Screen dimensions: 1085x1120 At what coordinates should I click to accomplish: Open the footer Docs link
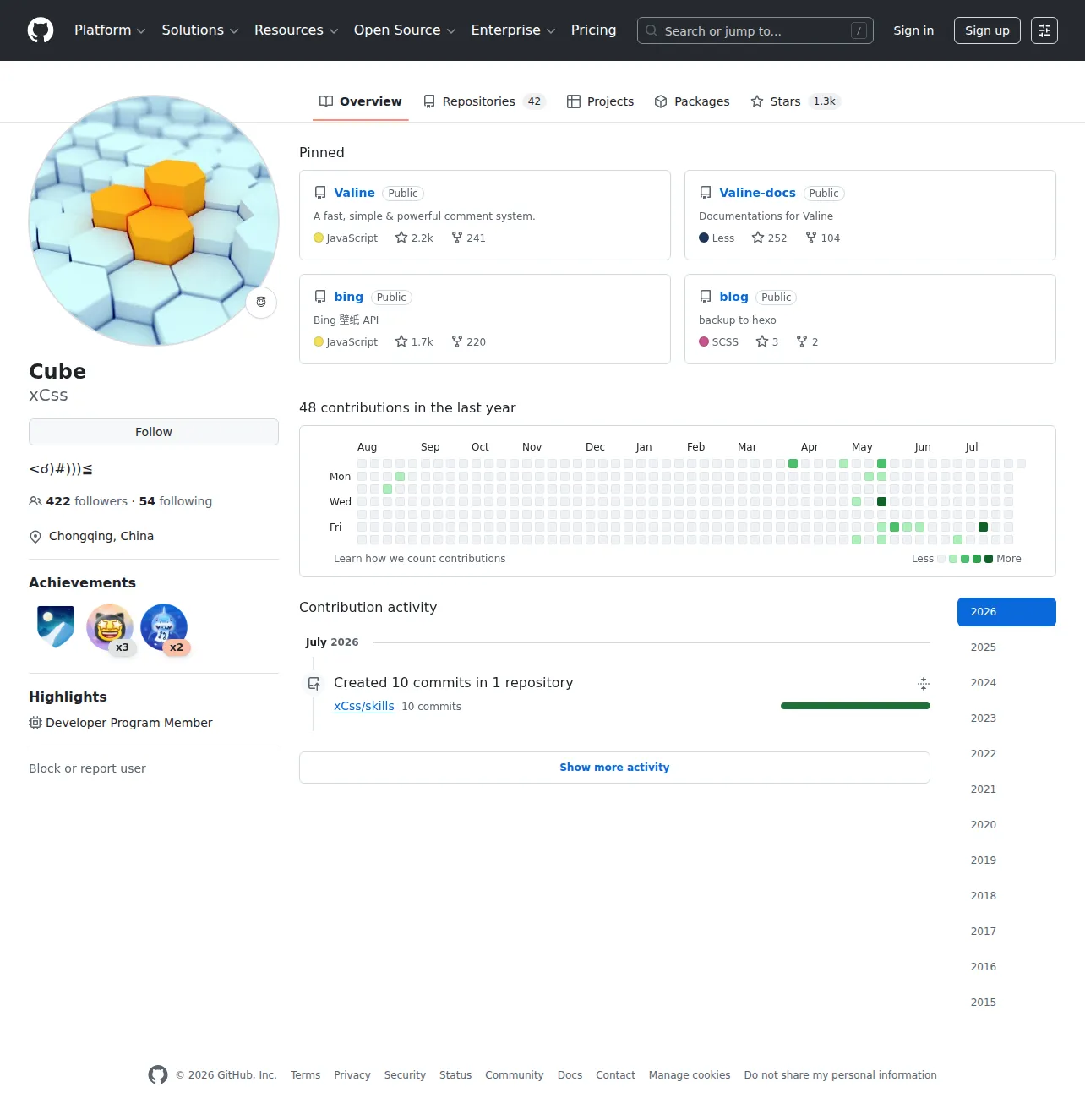click(x=570, y=1075)
